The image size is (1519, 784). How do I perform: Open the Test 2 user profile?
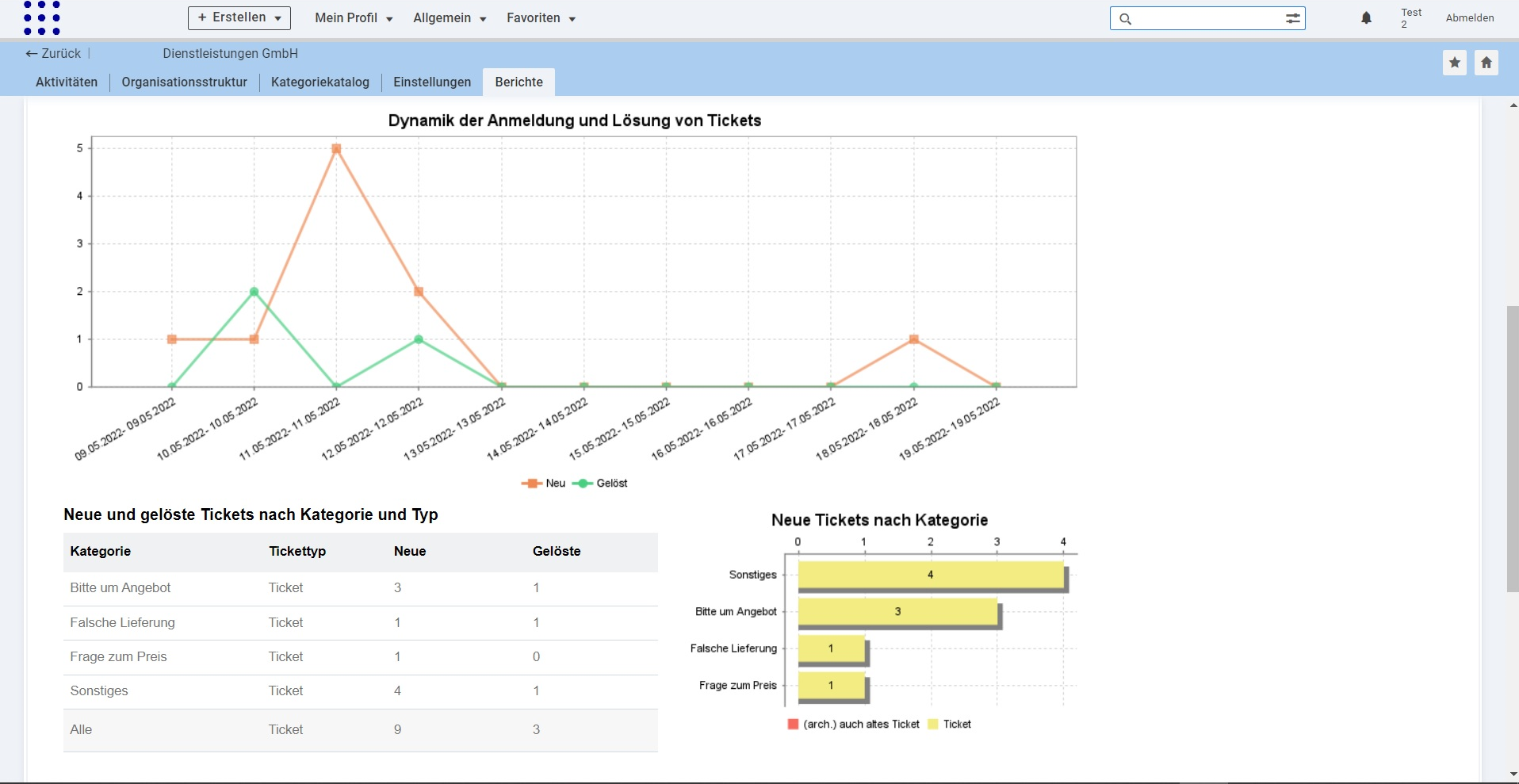(1411, 17)
